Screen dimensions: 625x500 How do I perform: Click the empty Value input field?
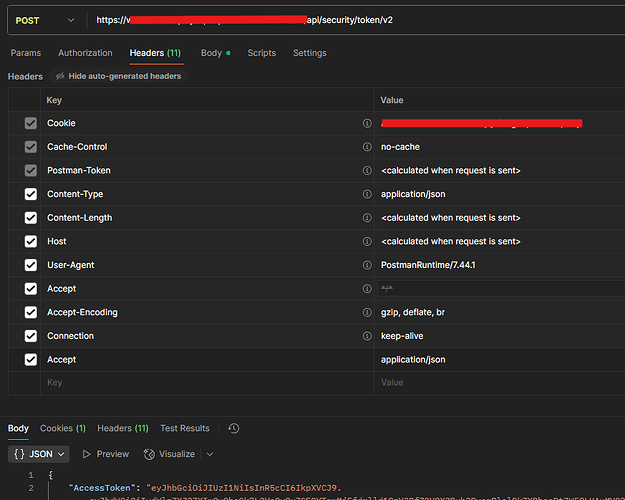(500, 383)
